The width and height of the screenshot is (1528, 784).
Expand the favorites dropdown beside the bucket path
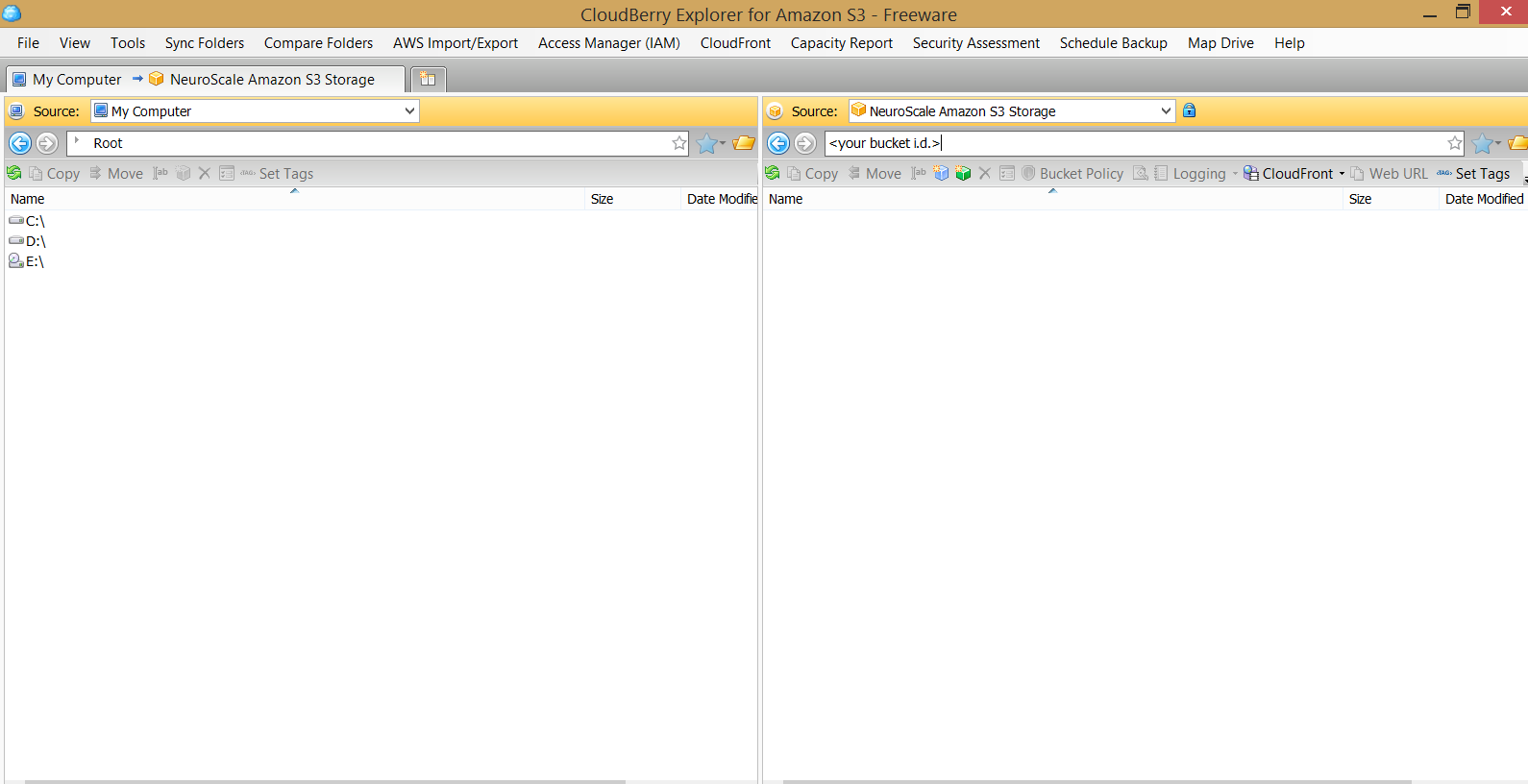pyautogui.click(x=1498, y=143)
